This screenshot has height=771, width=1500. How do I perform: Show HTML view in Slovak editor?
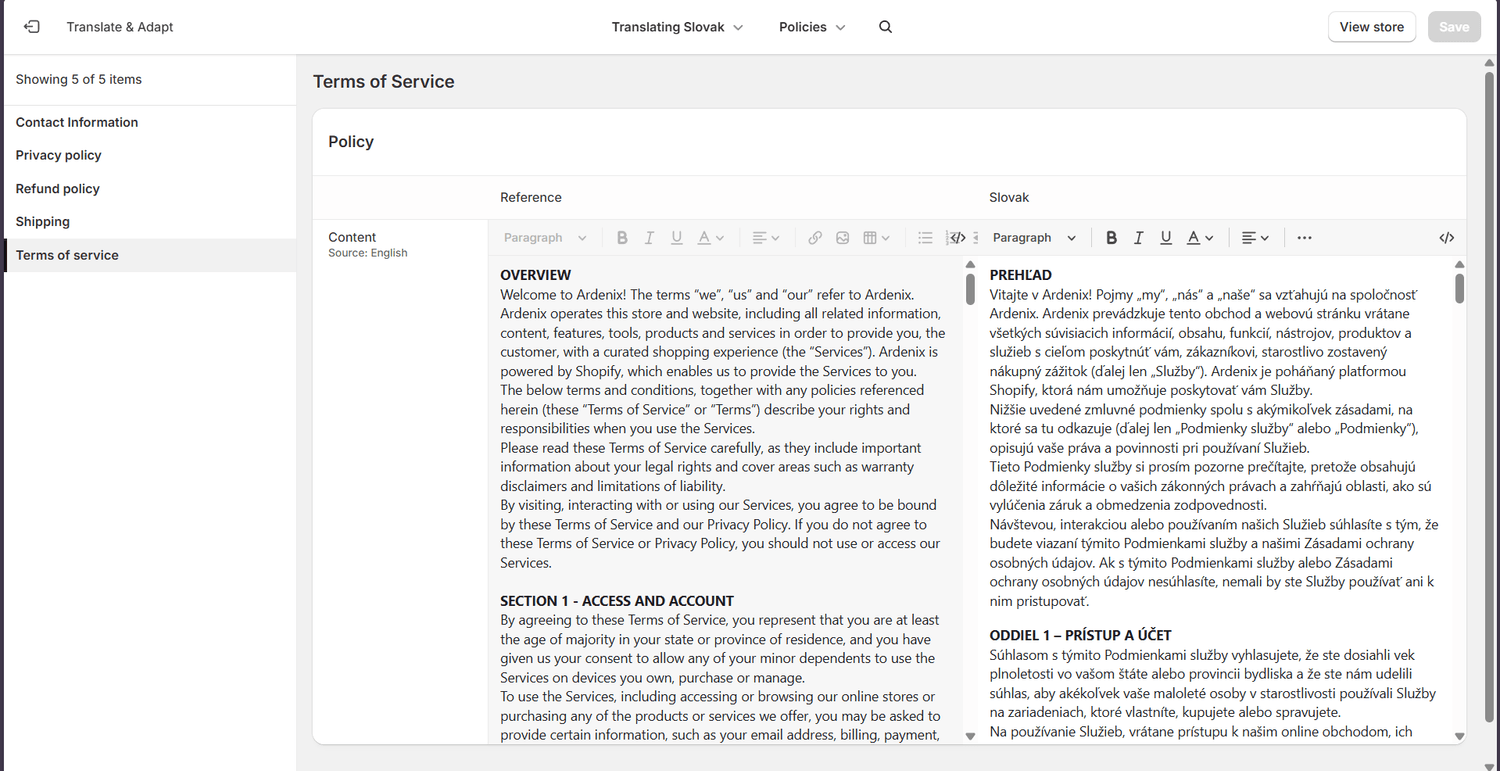(1446, 238)
